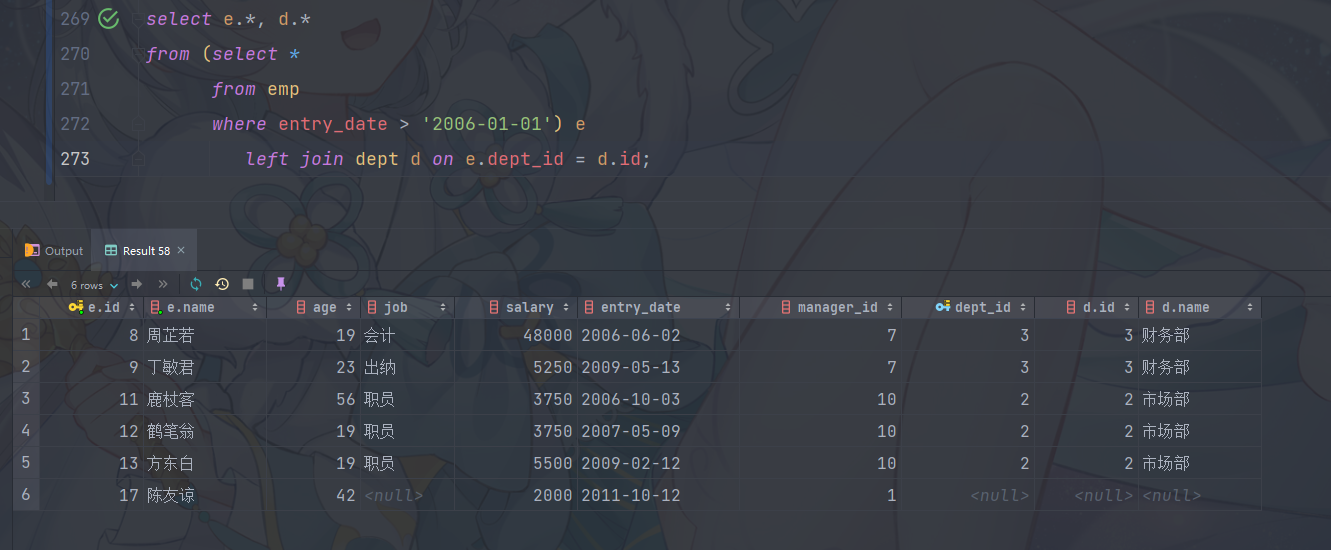
Task: Click the salary cell 2000
Action: coord(515,495)
